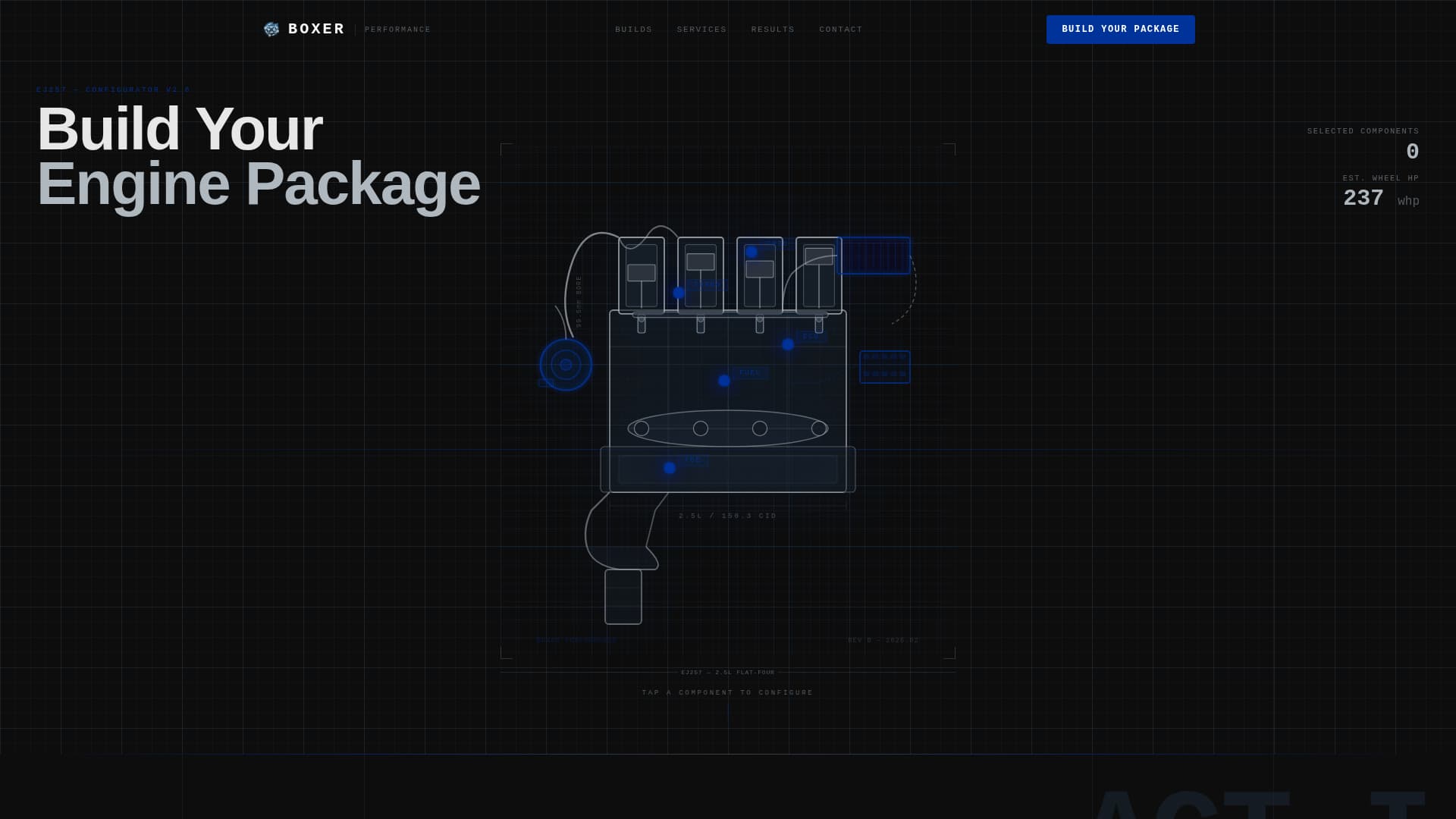1456x819 pixels.
Task: Click the 237 whp estimate value
Action: pyautogui.click(x=1381, y=199)
